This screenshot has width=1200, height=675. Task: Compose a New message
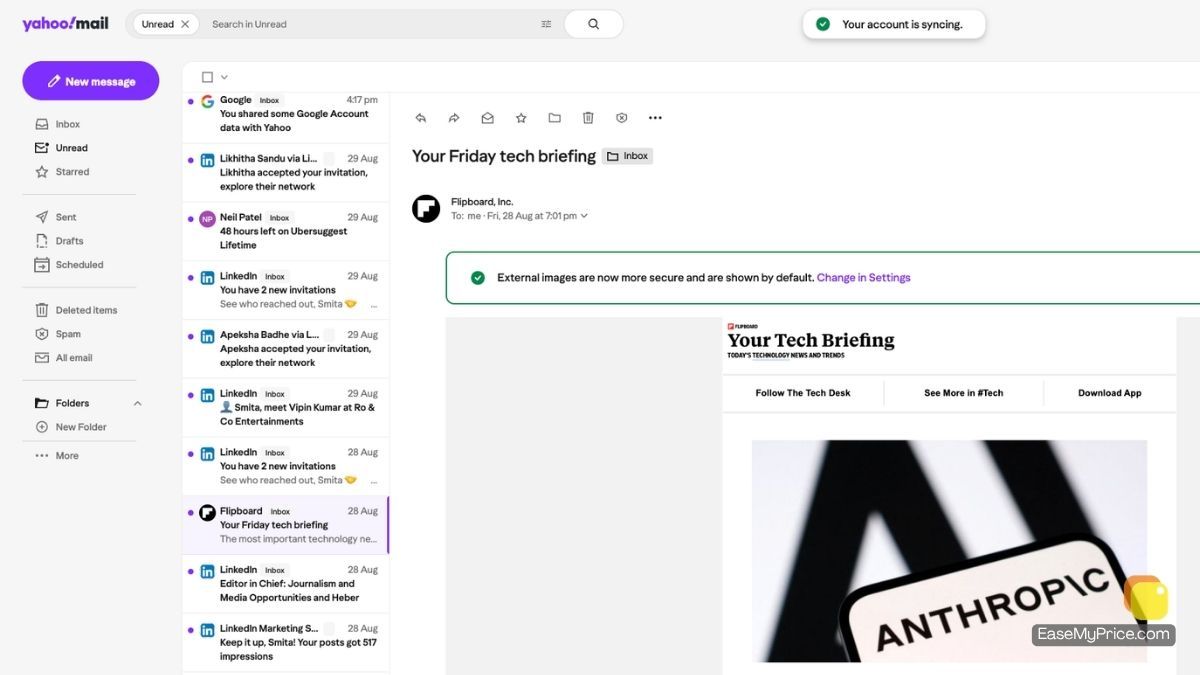point(91,81)
